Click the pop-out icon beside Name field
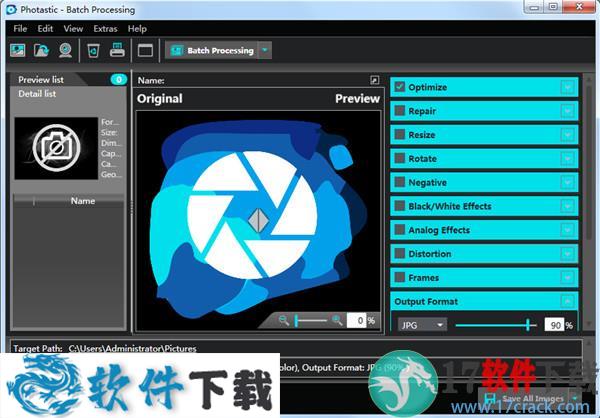Image resolution: width=600 pixels, height=418 pixels. [x=375, y=80]
